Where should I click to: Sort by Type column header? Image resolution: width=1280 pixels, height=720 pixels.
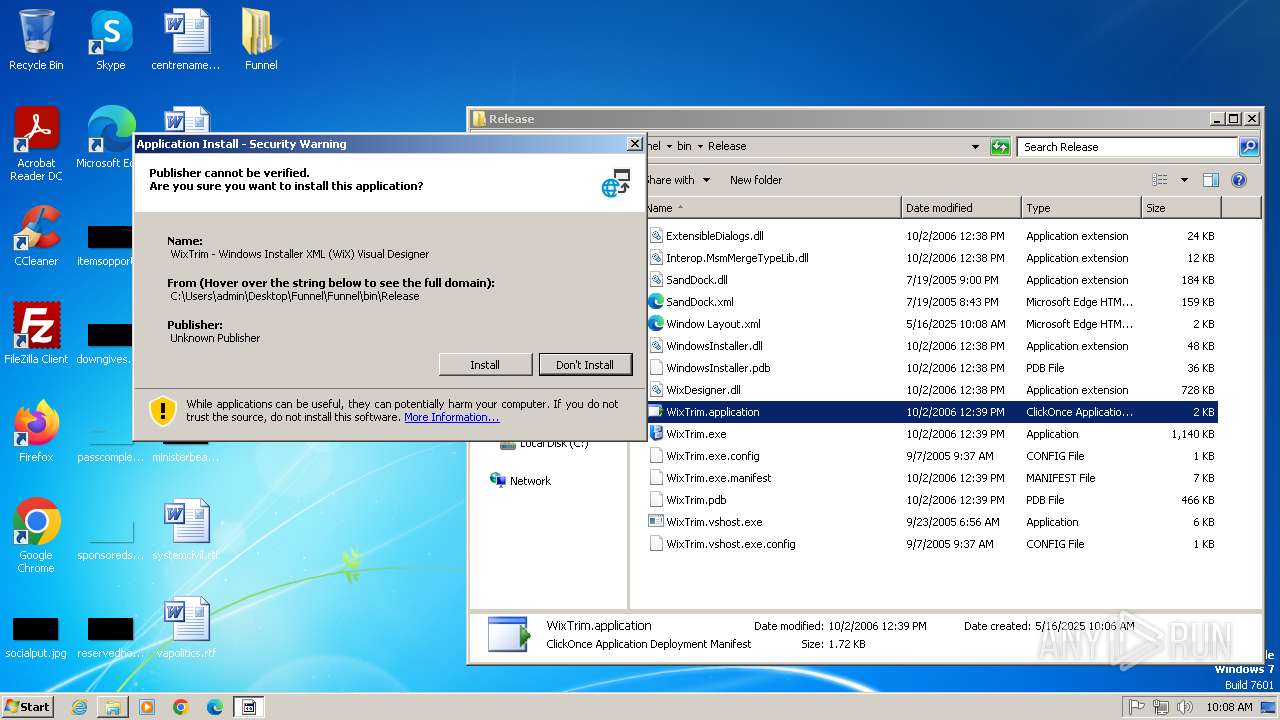(1081, 208)
